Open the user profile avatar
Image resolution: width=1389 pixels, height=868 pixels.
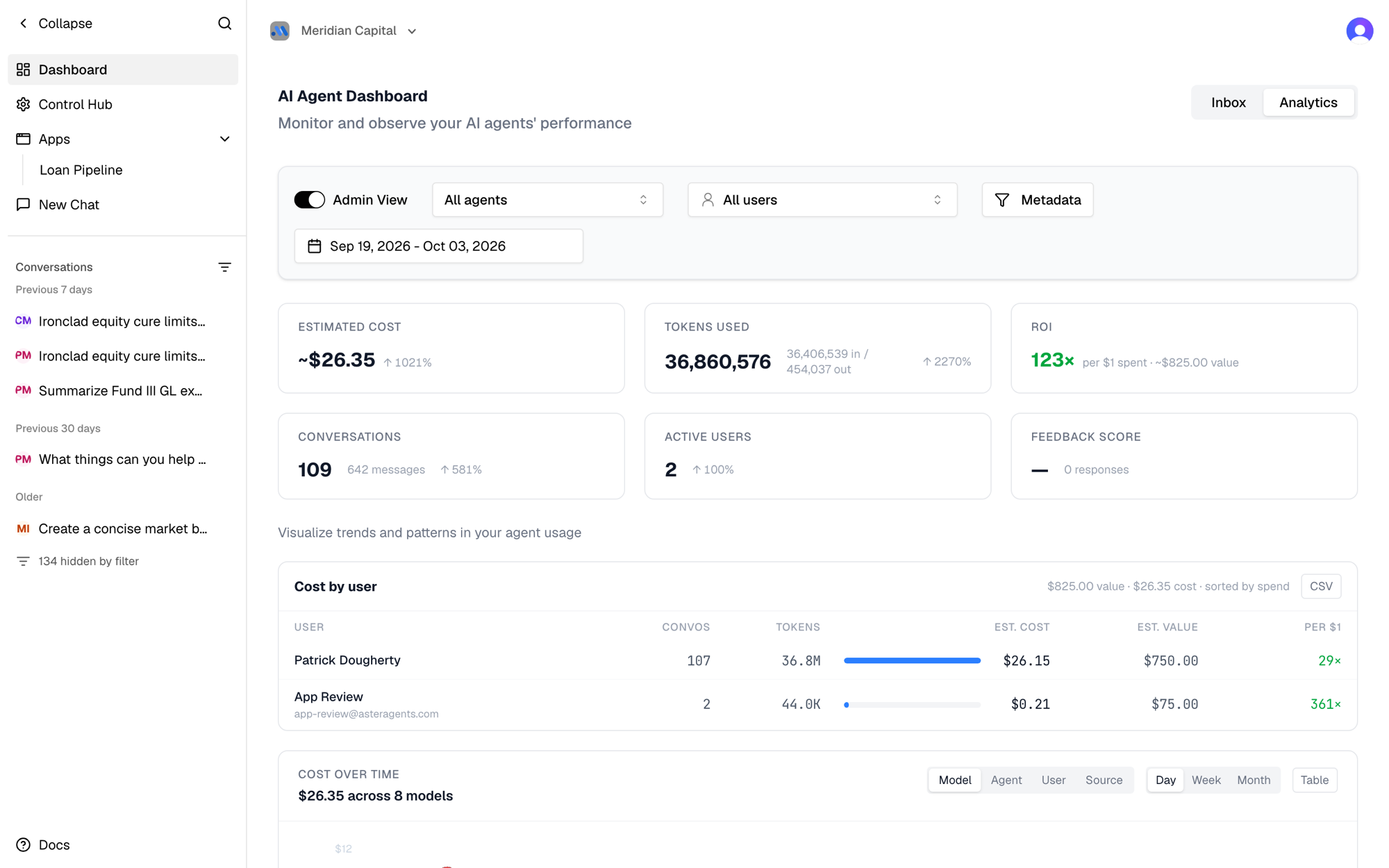click(1359, 31)
